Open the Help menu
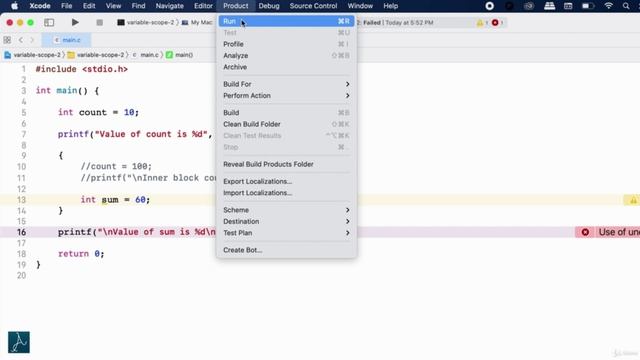 click(391, 6)
